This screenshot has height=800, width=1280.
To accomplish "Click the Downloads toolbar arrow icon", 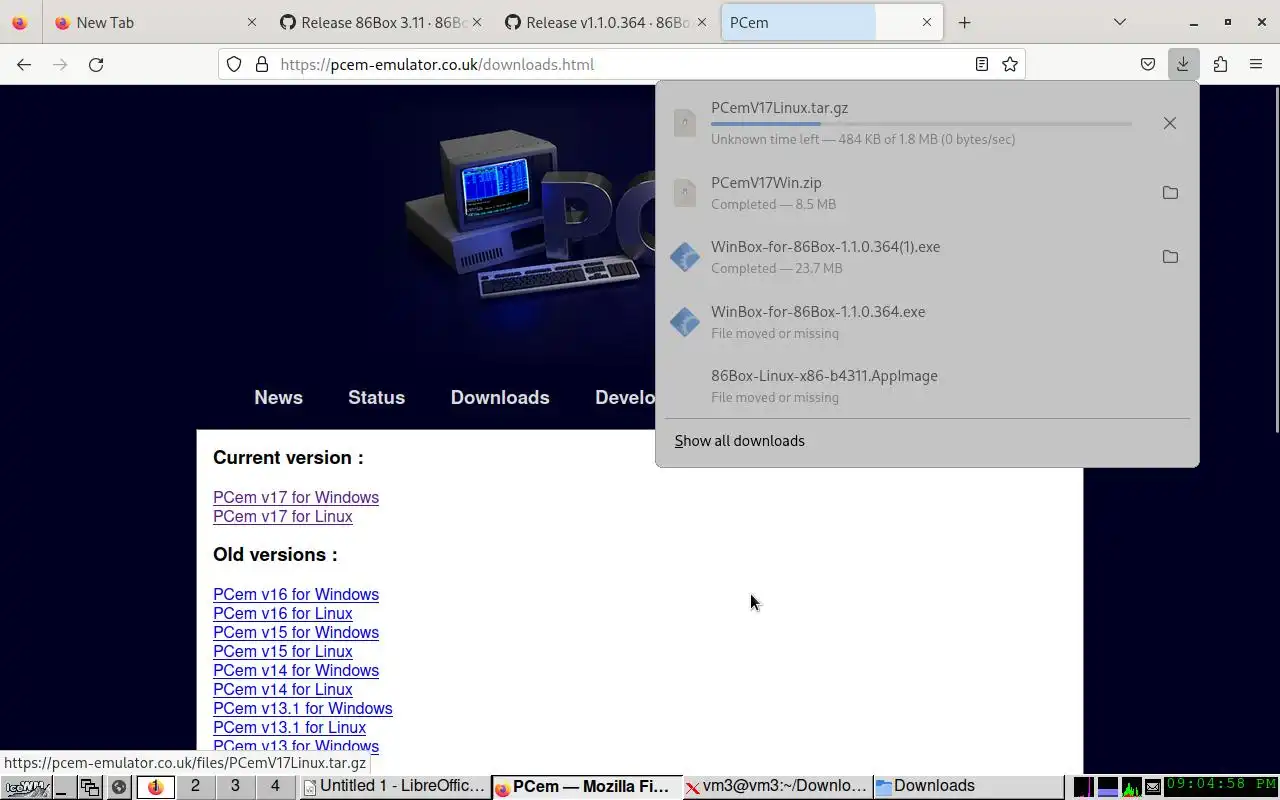I will coord(1183,64).
